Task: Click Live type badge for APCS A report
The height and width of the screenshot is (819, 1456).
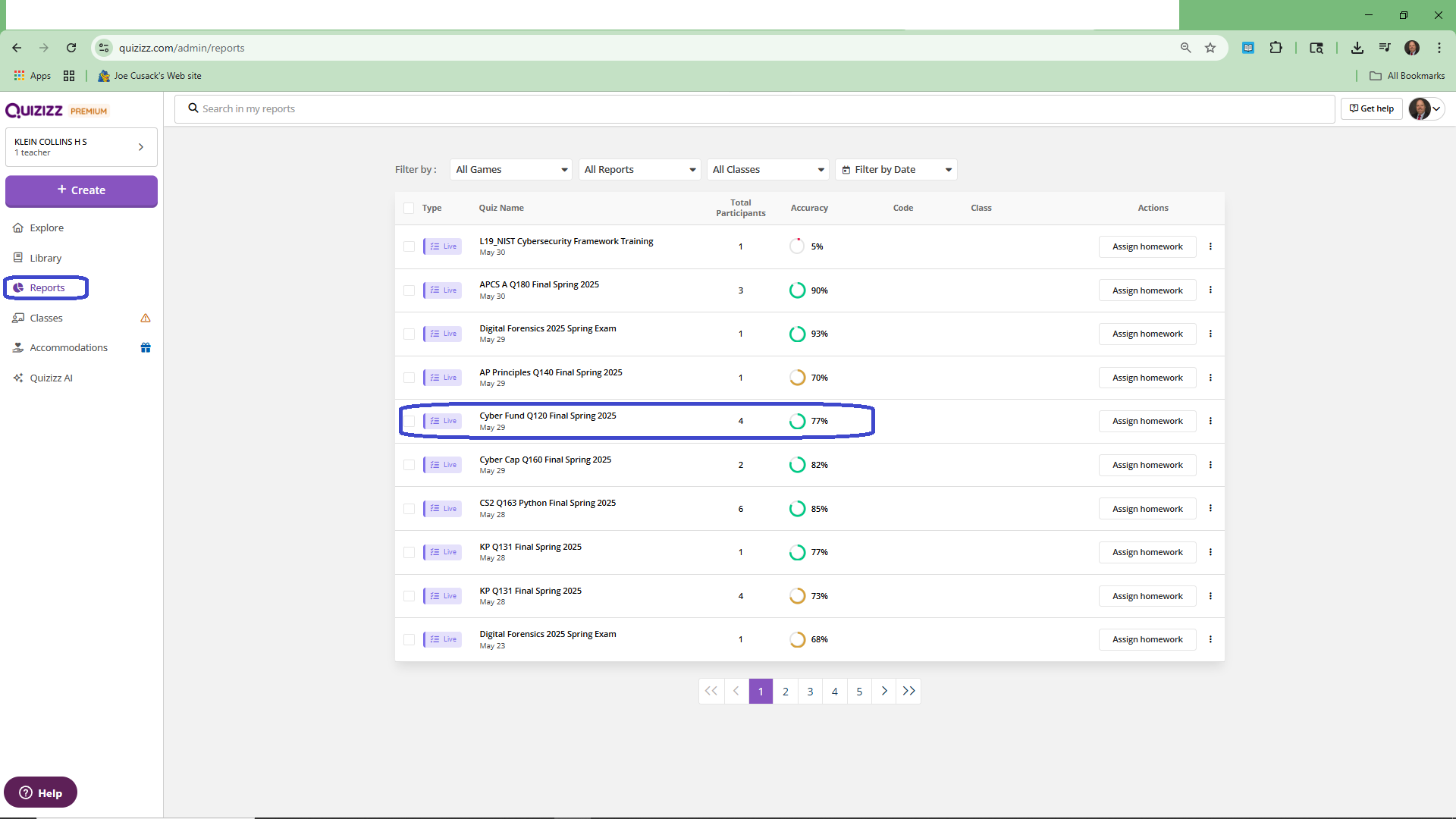Action: click(x=443, y=290)
